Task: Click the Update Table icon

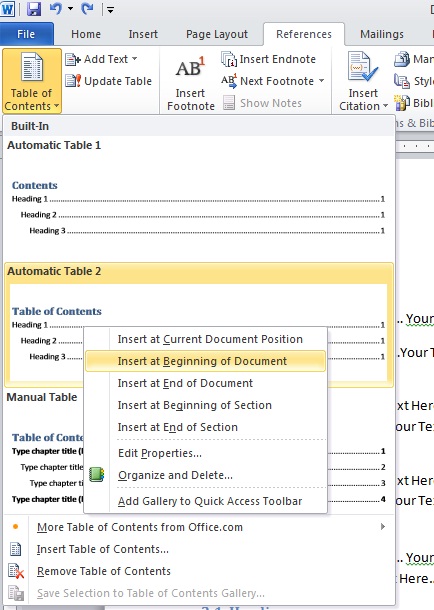Action: 73,81
